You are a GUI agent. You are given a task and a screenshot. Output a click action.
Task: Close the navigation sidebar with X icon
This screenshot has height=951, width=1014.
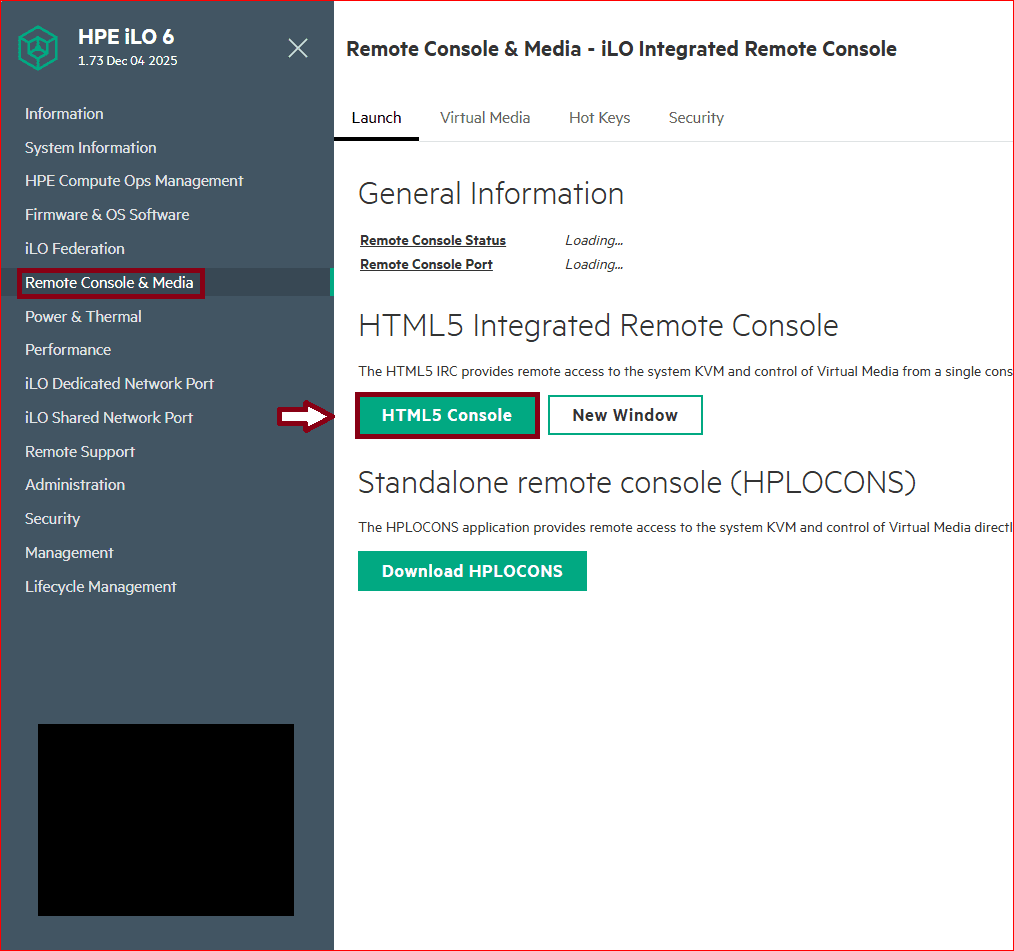coord(298,48)
